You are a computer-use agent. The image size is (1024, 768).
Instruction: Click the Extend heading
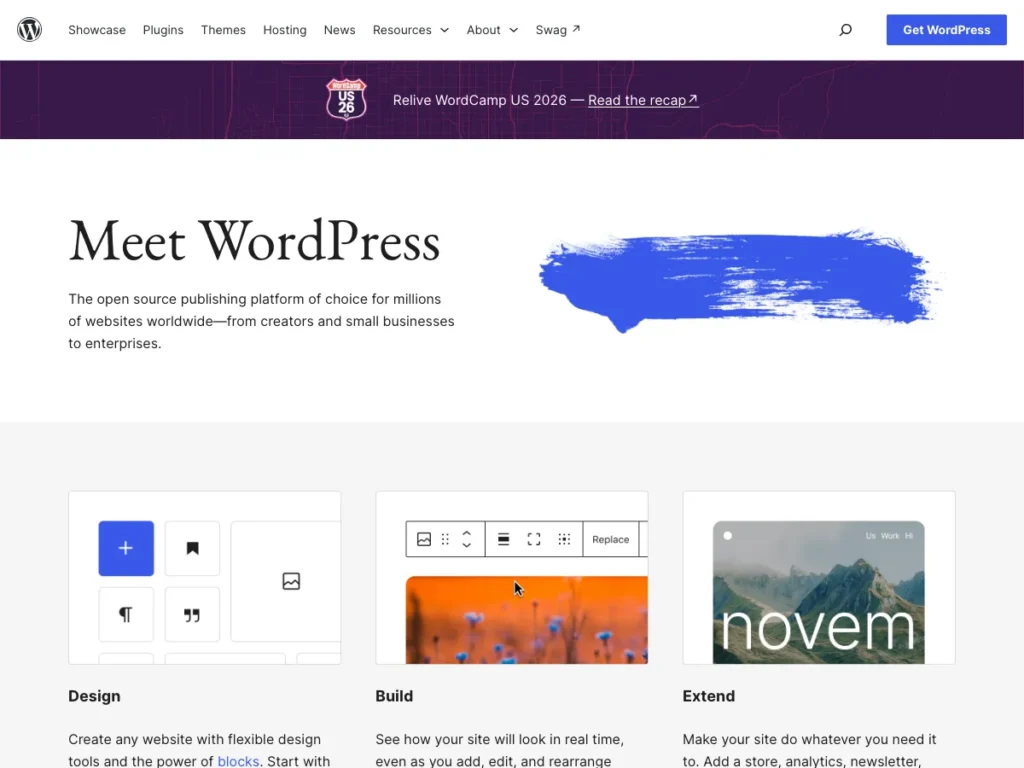pyautogui.click(x=709, y=696)
